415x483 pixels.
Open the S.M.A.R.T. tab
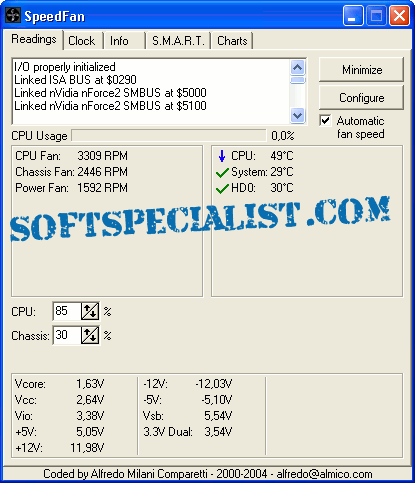(x=178, y=41)
